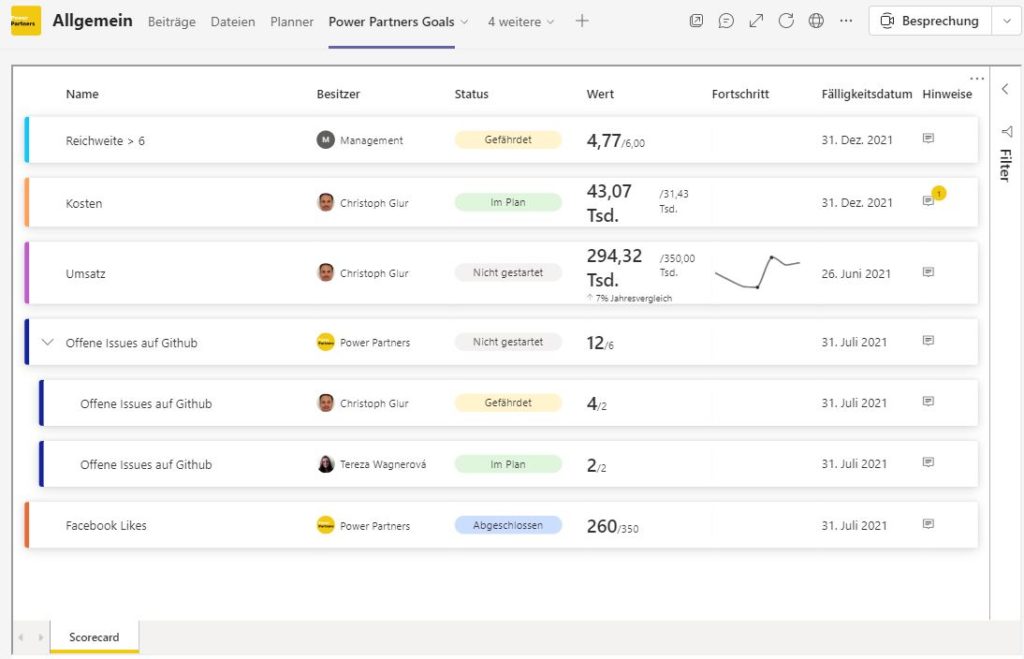Switch to the Beiträge tab

point(170,20)
